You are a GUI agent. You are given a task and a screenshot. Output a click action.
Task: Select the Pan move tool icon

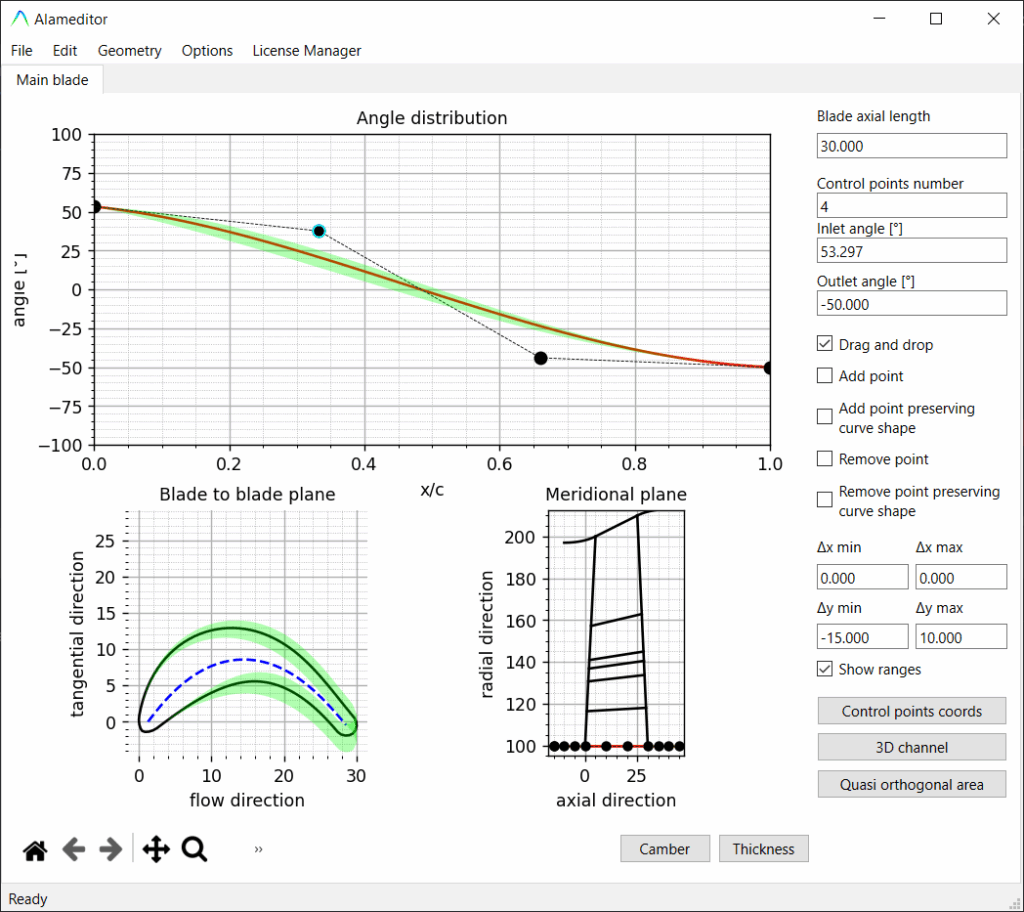tap(156, 850)
